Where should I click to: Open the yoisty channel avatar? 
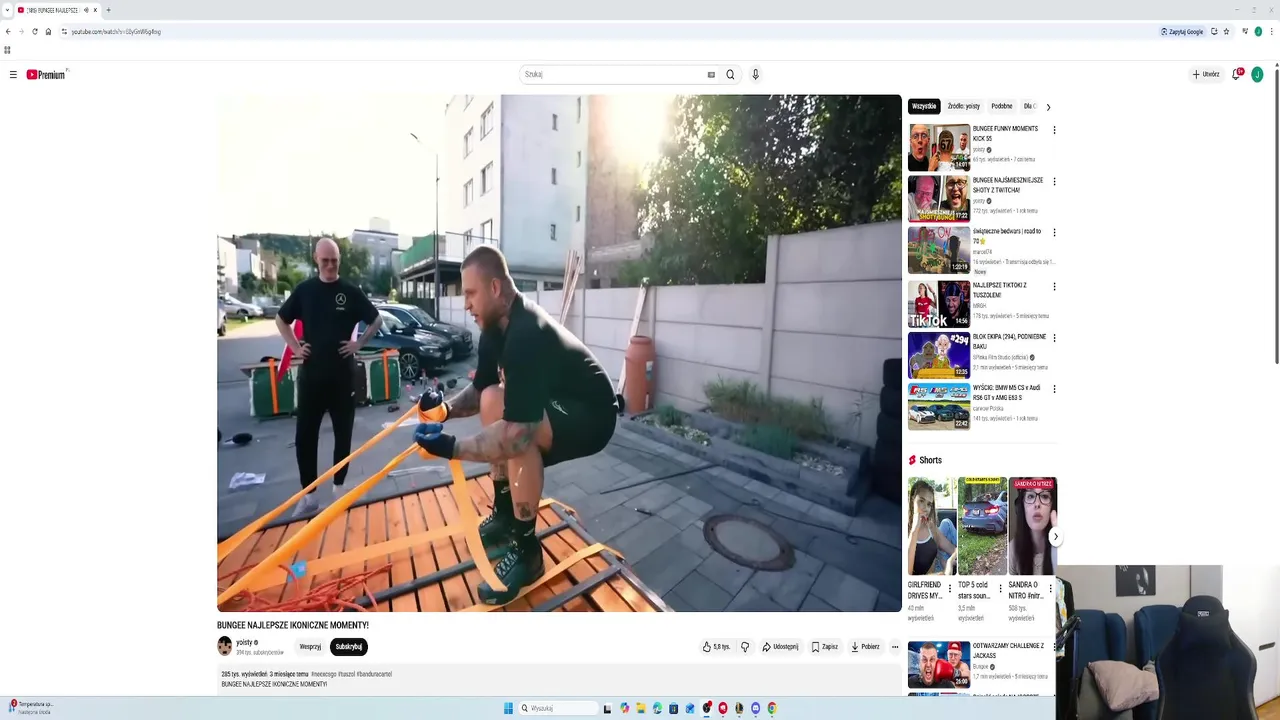[225, 646]
